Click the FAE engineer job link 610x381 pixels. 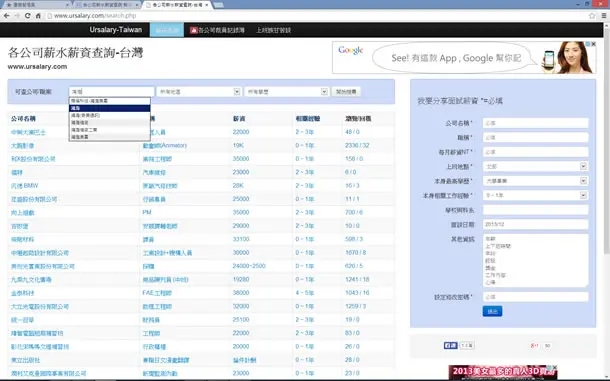coord(157,293)
